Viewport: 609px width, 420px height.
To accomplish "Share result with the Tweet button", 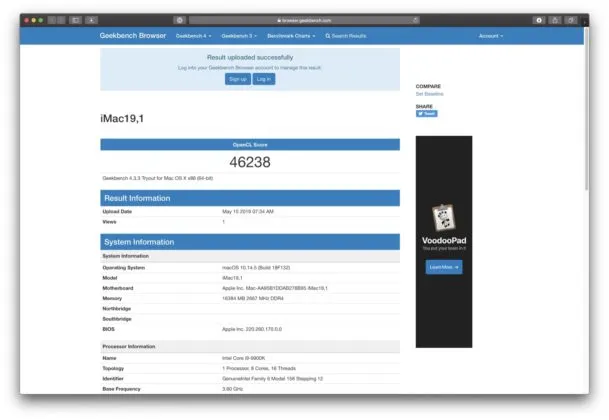I will (426, 113).
